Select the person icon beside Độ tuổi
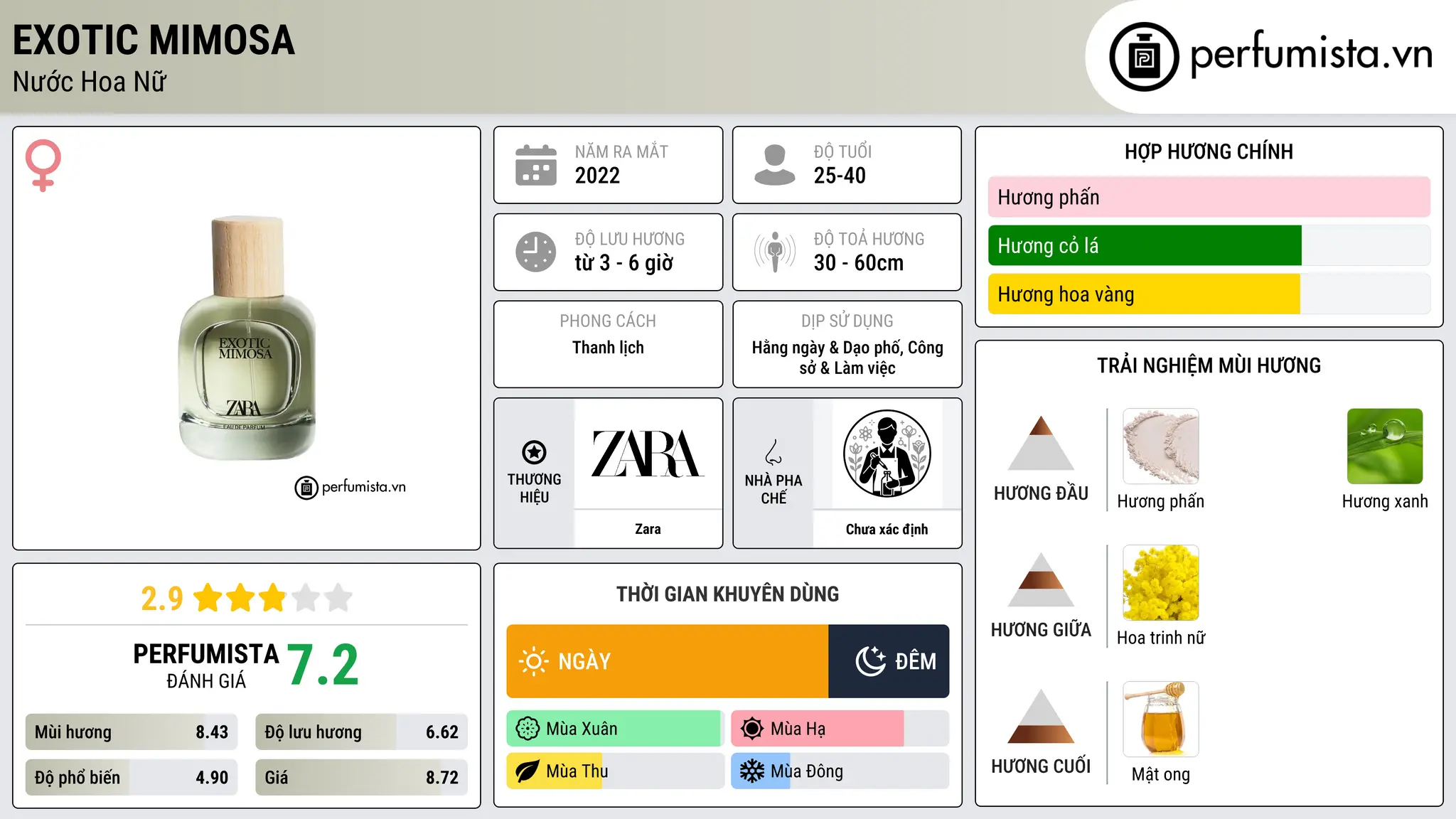Image resolution: width=1456 pixels, height=819 pixels. point(775,165)
